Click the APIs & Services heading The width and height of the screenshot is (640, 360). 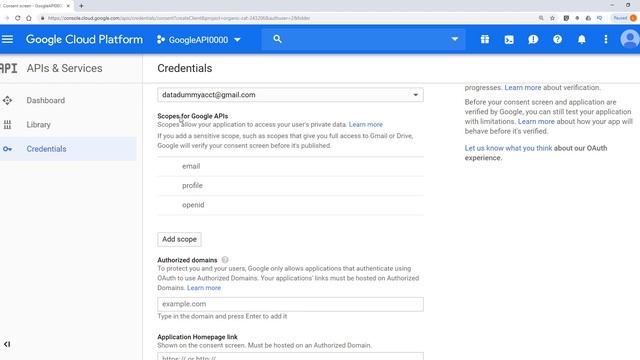pos(64,68)
